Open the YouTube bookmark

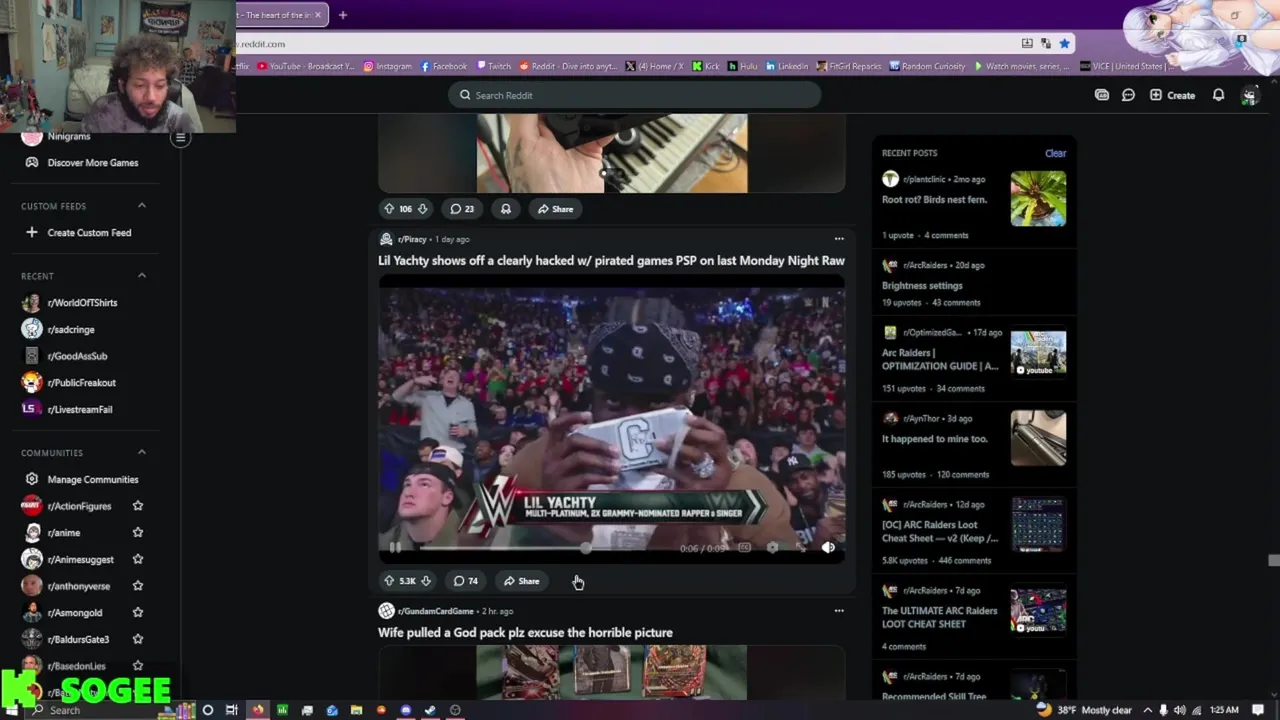click(305, 66)
